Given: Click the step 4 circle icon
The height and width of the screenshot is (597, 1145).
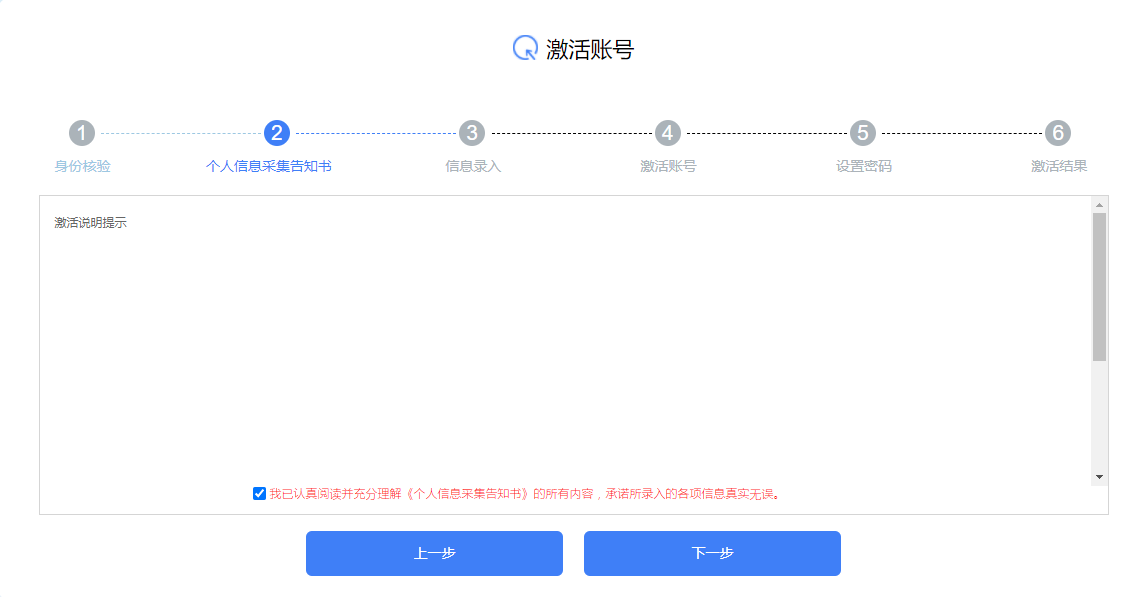Looking at the screenshot, I should click(x=667, y=133).
